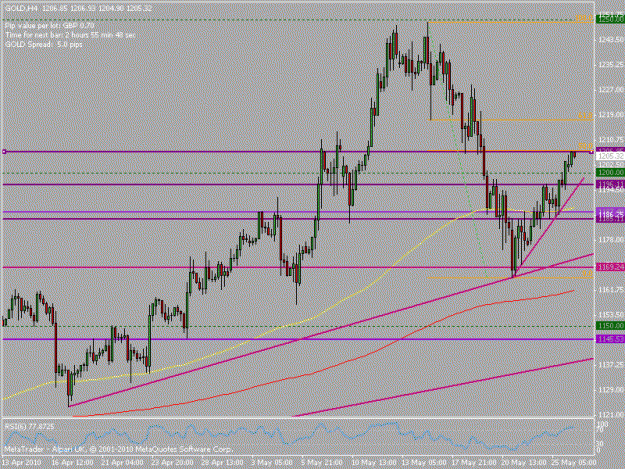Viewport: 625px width, 469px height.
Task: Click the RSI 70 level scale value
Action: point(600,430)
